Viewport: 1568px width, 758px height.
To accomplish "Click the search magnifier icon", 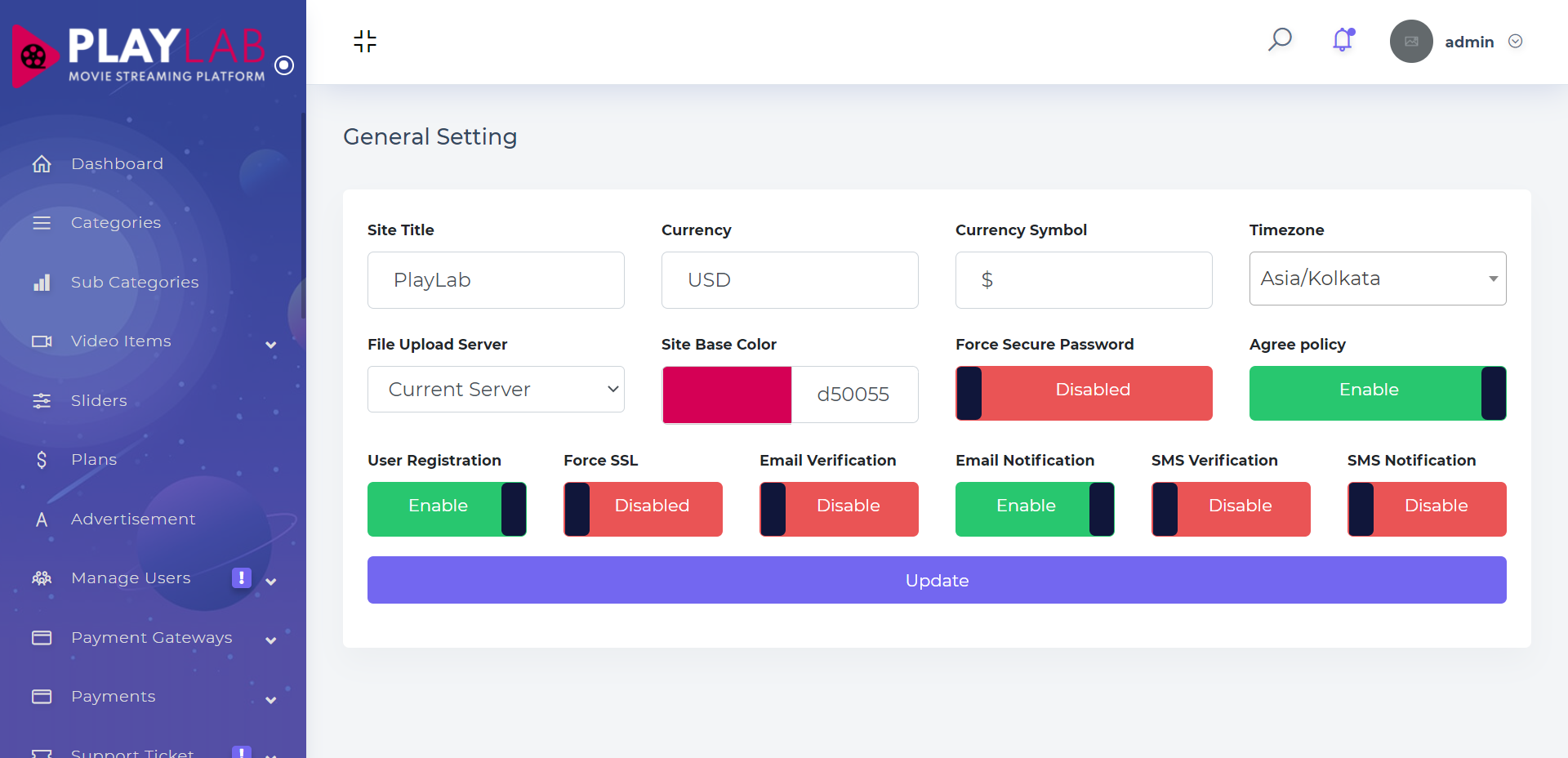I will tap(1280, 38).
